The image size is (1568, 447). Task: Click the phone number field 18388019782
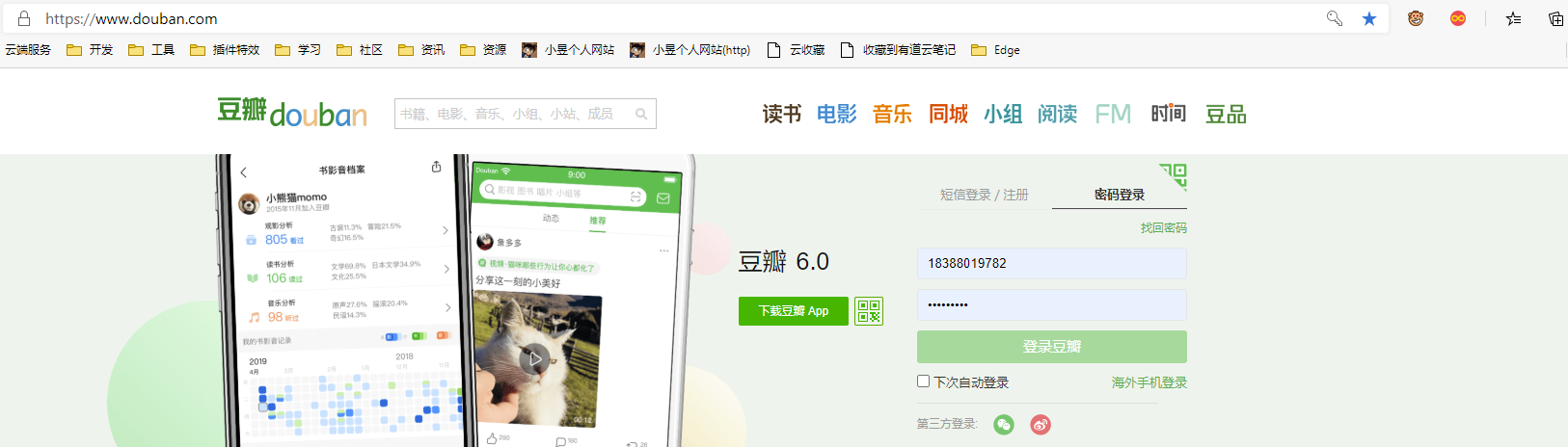[x=1052, y=263]
